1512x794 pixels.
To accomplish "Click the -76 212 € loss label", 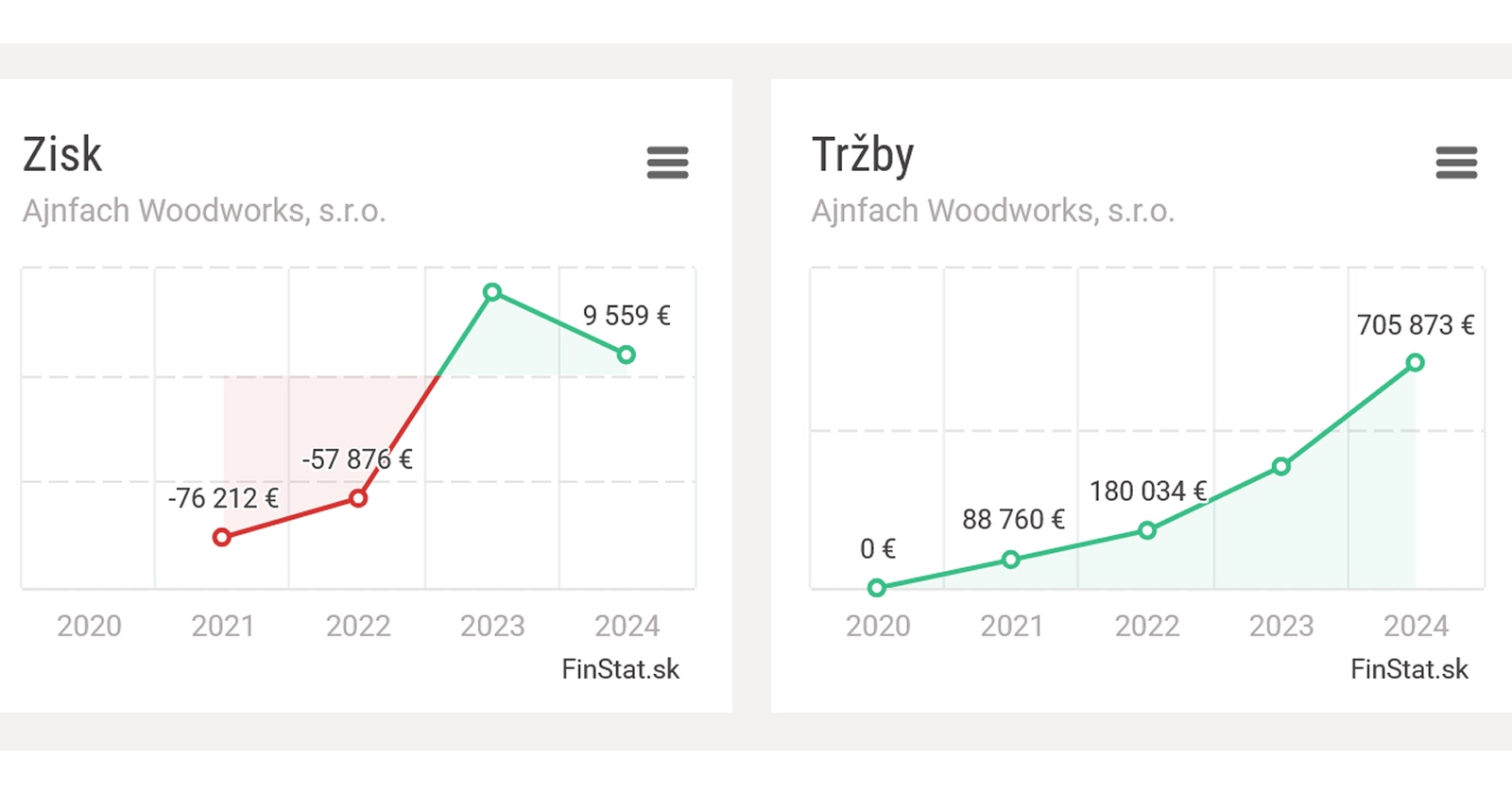I will point(223,498).
